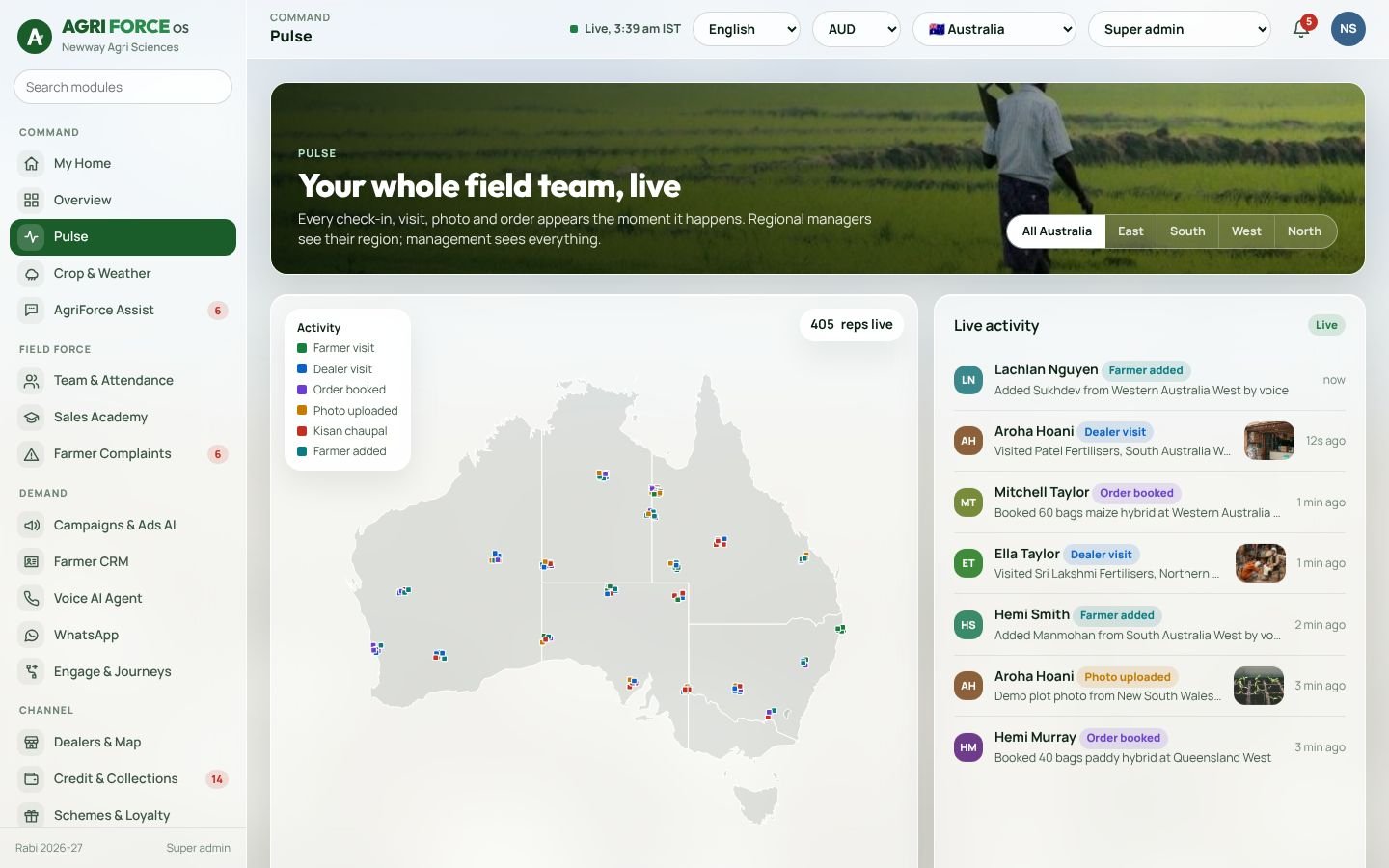Viewport: 1389px width, 868px height.
Task: Click the Farmer Complaints warning icon
Action: coord(32,454)
